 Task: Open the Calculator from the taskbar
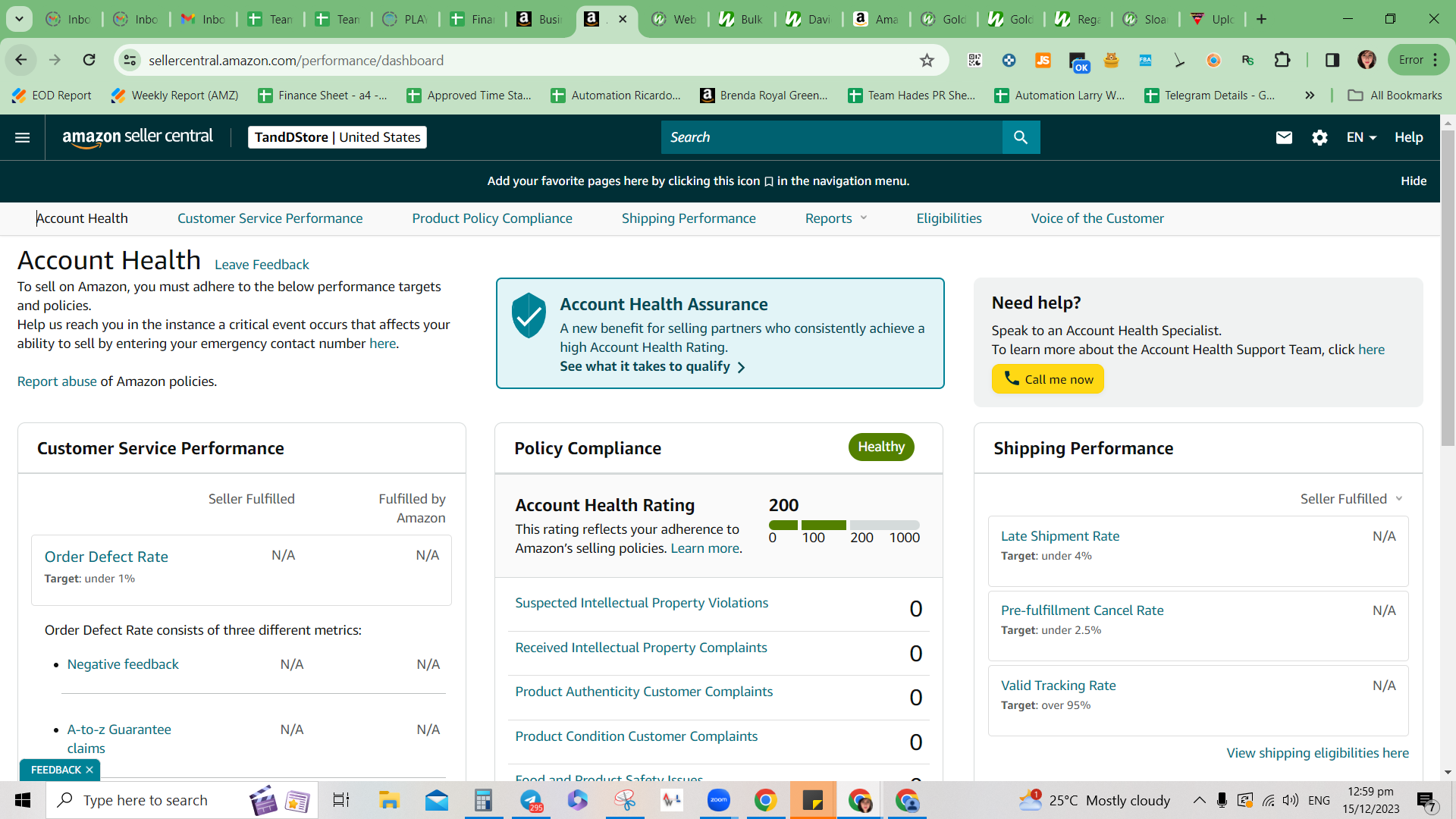tap(483, 800)
